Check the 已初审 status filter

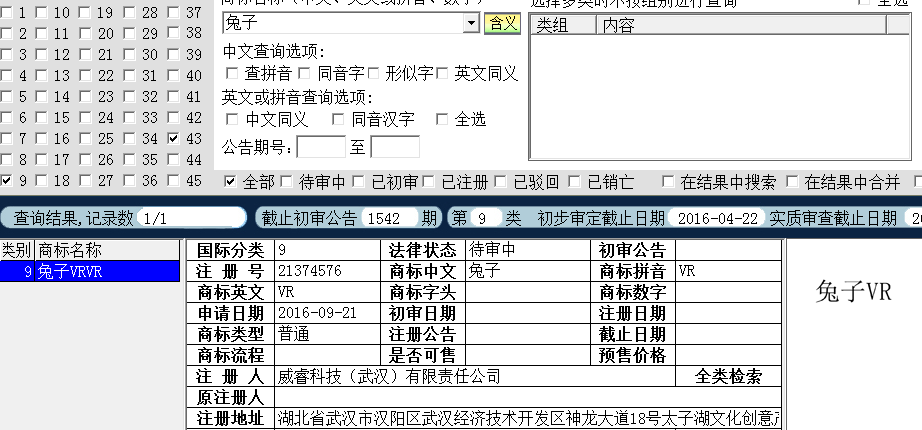(359, 182)
